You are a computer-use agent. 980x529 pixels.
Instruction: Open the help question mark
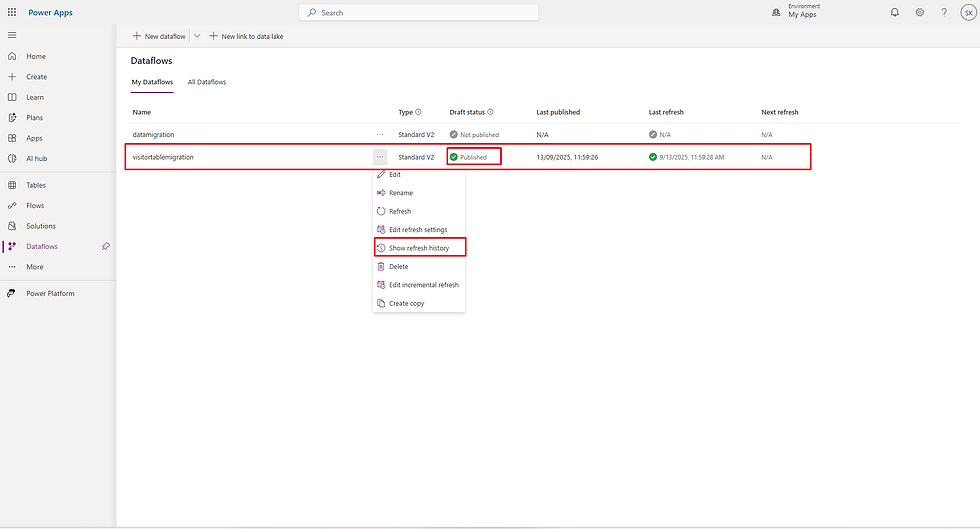(944, 12)
